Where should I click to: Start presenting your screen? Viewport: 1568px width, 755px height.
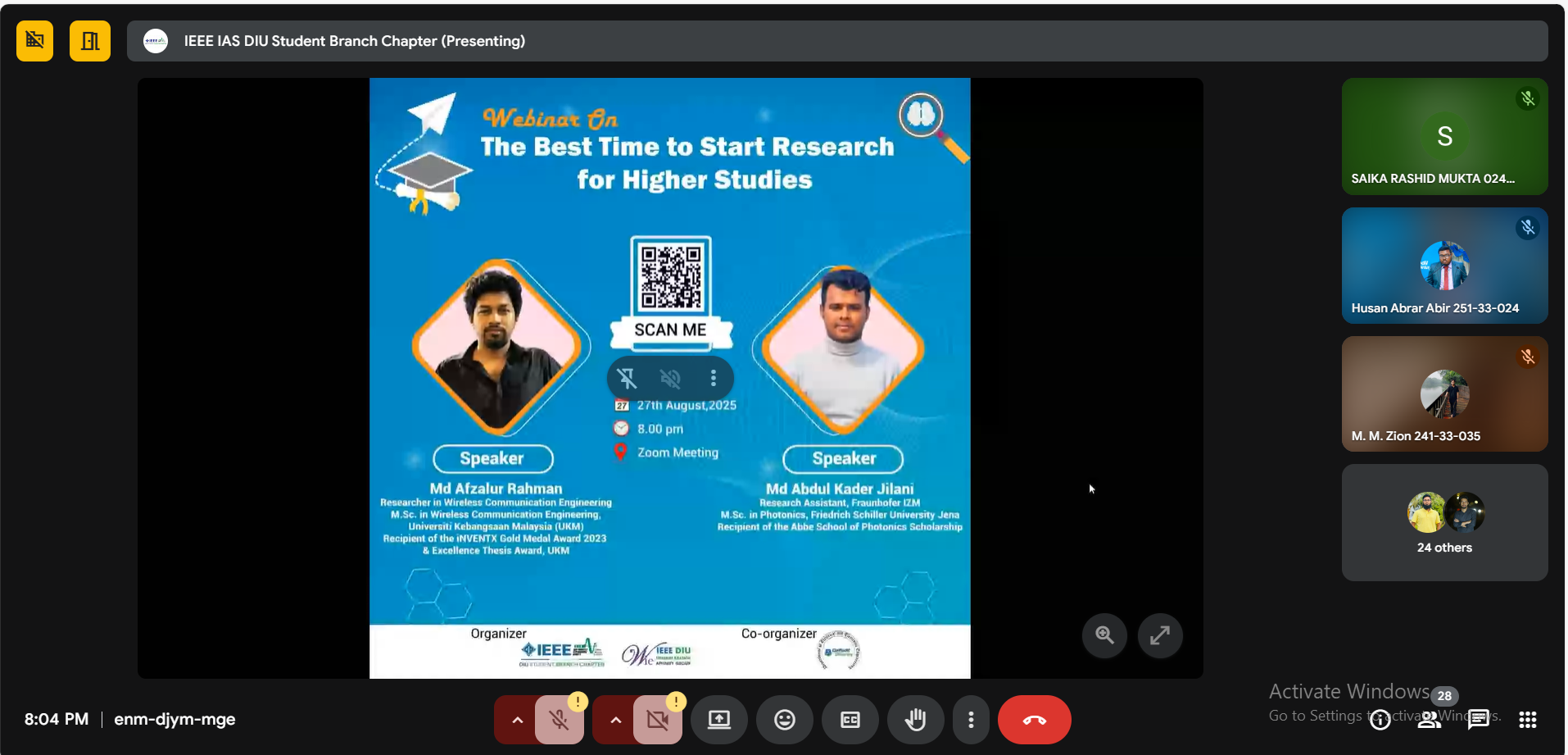click(x=719, y=720)
